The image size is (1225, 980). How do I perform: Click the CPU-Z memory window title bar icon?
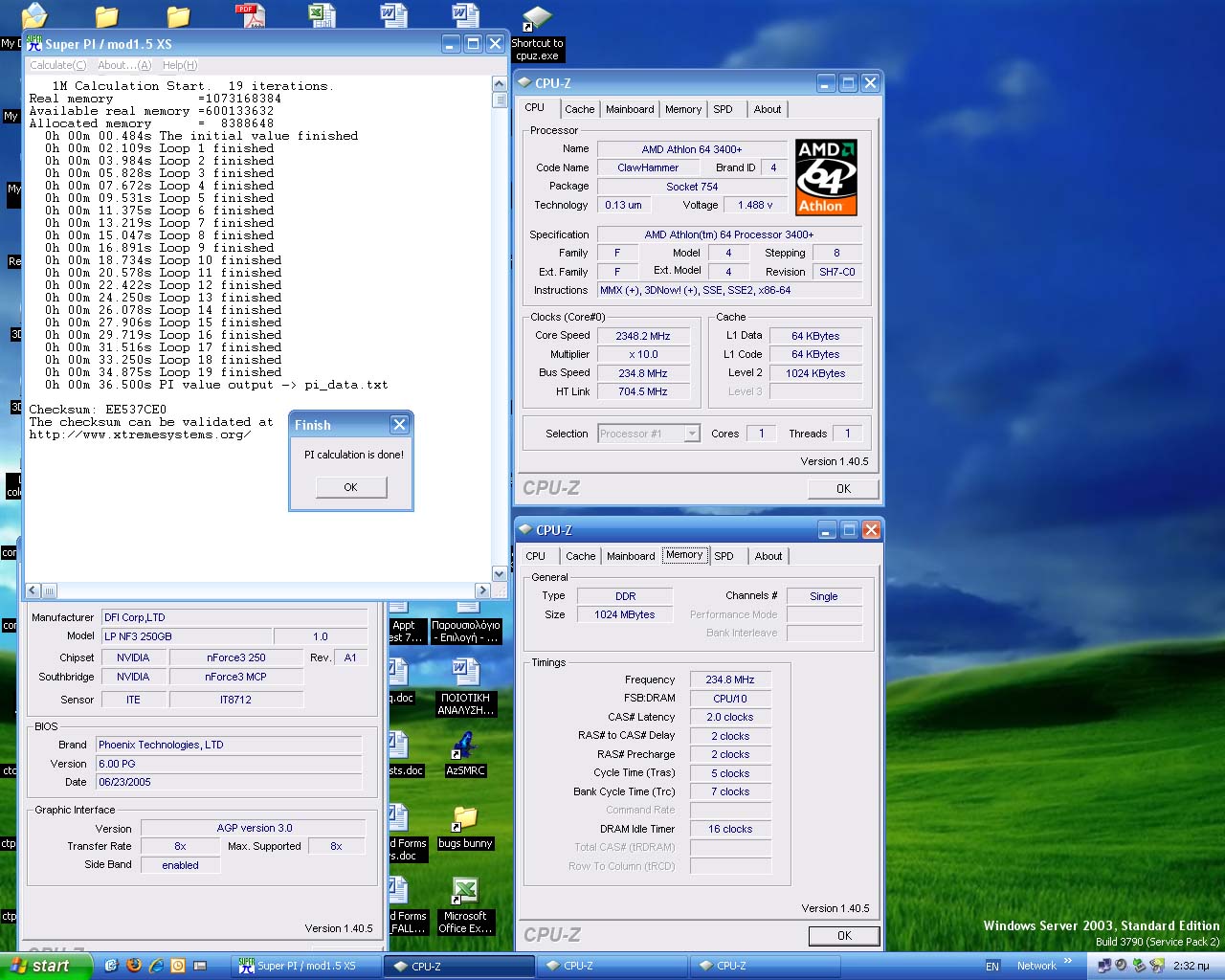click(x=525, y=530)
